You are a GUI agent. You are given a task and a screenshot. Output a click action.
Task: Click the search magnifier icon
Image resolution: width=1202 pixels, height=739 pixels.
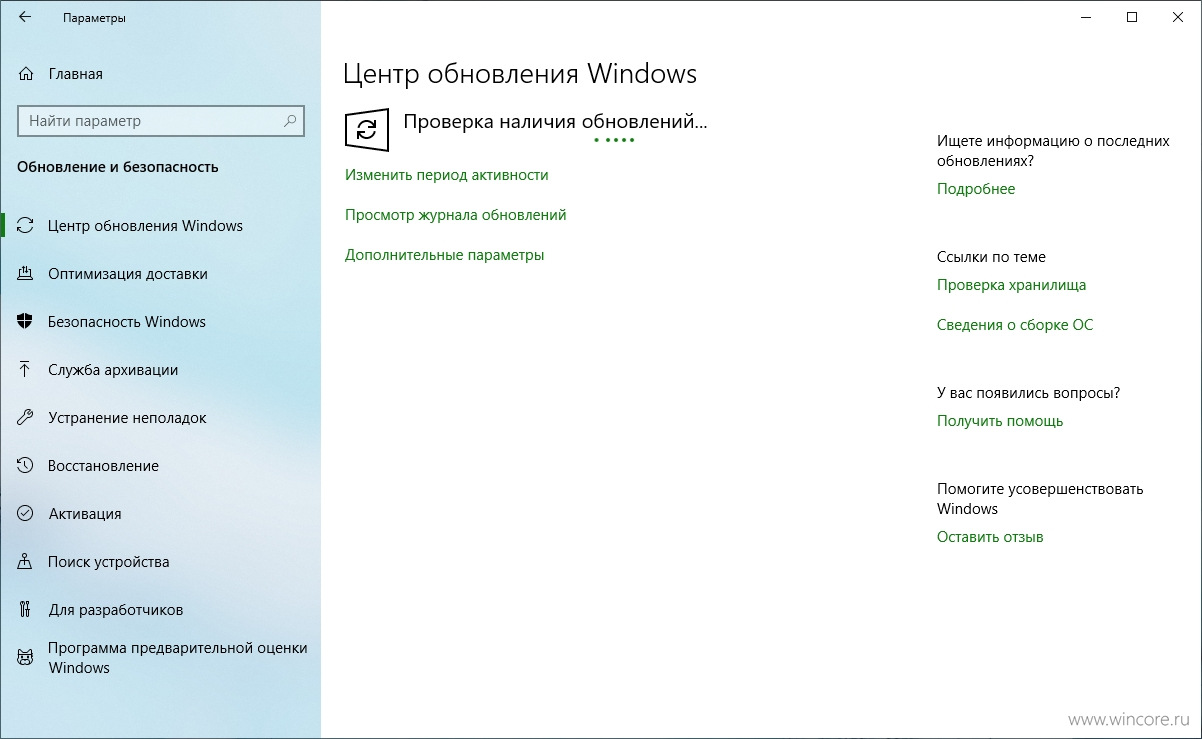click(x=290, y=121)
